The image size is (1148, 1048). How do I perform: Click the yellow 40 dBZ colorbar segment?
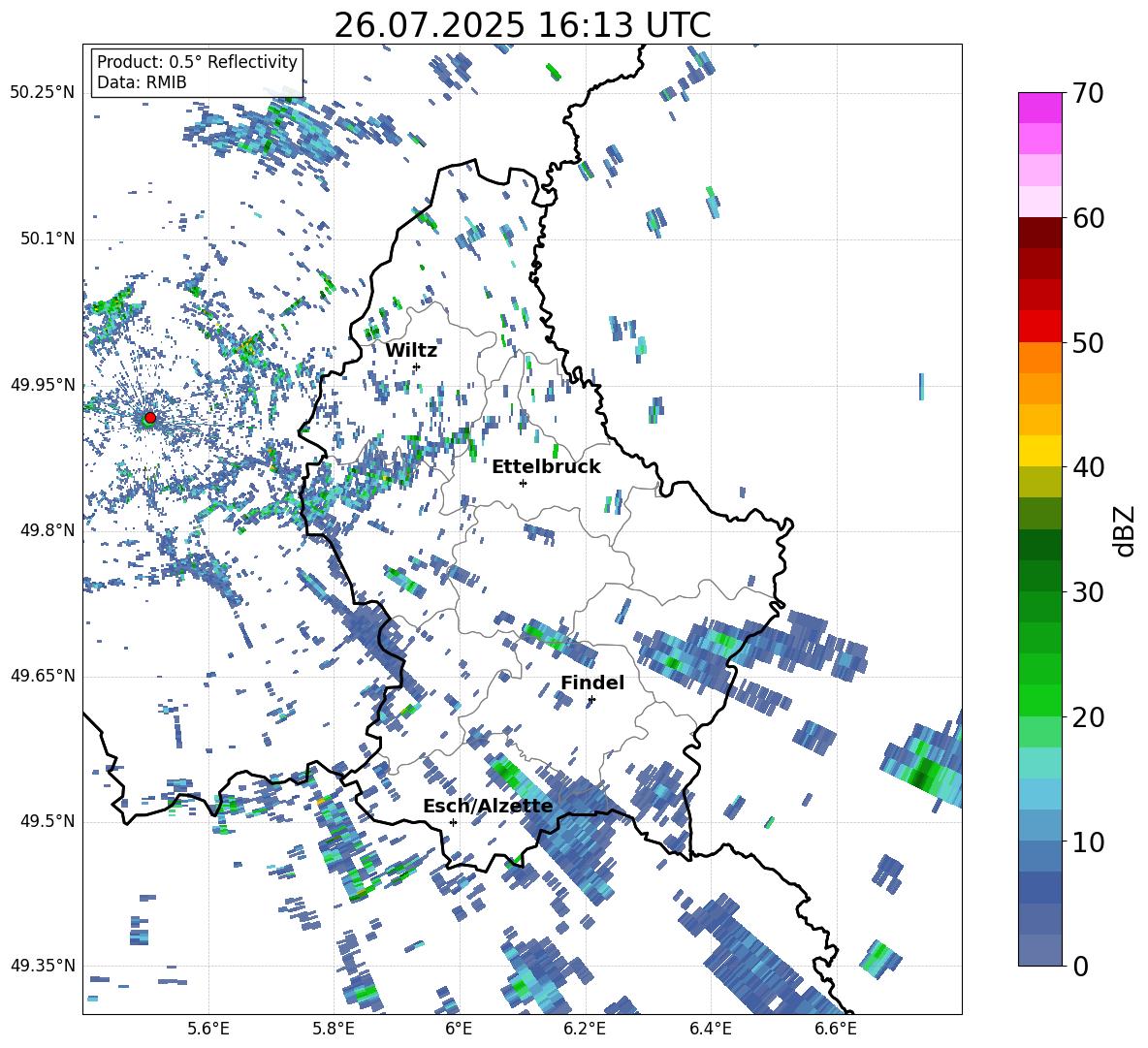click(x=1039, y=451)
